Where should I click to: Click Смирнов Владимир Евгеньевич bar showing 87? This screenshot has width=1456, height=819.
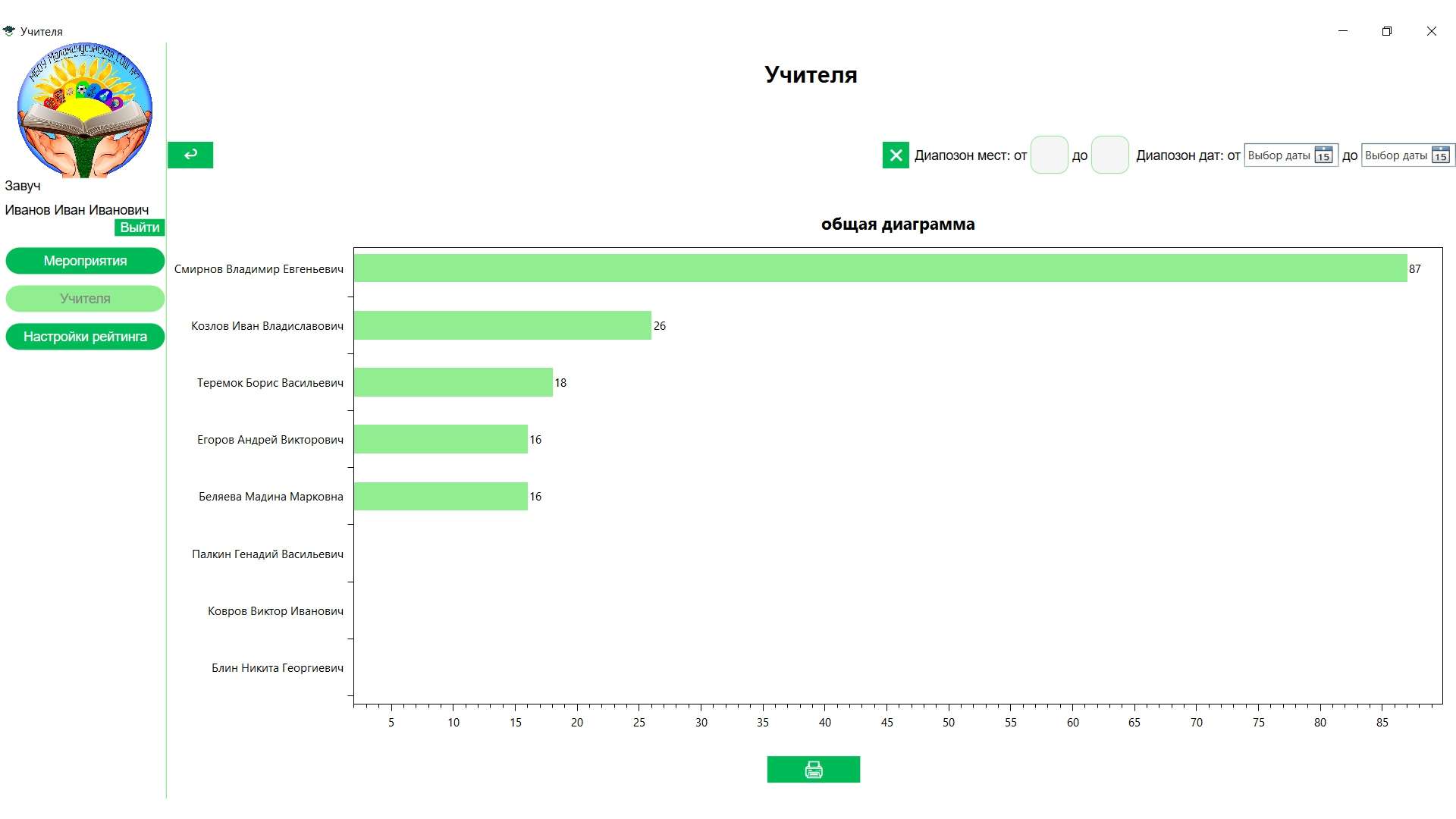point(880,268)
